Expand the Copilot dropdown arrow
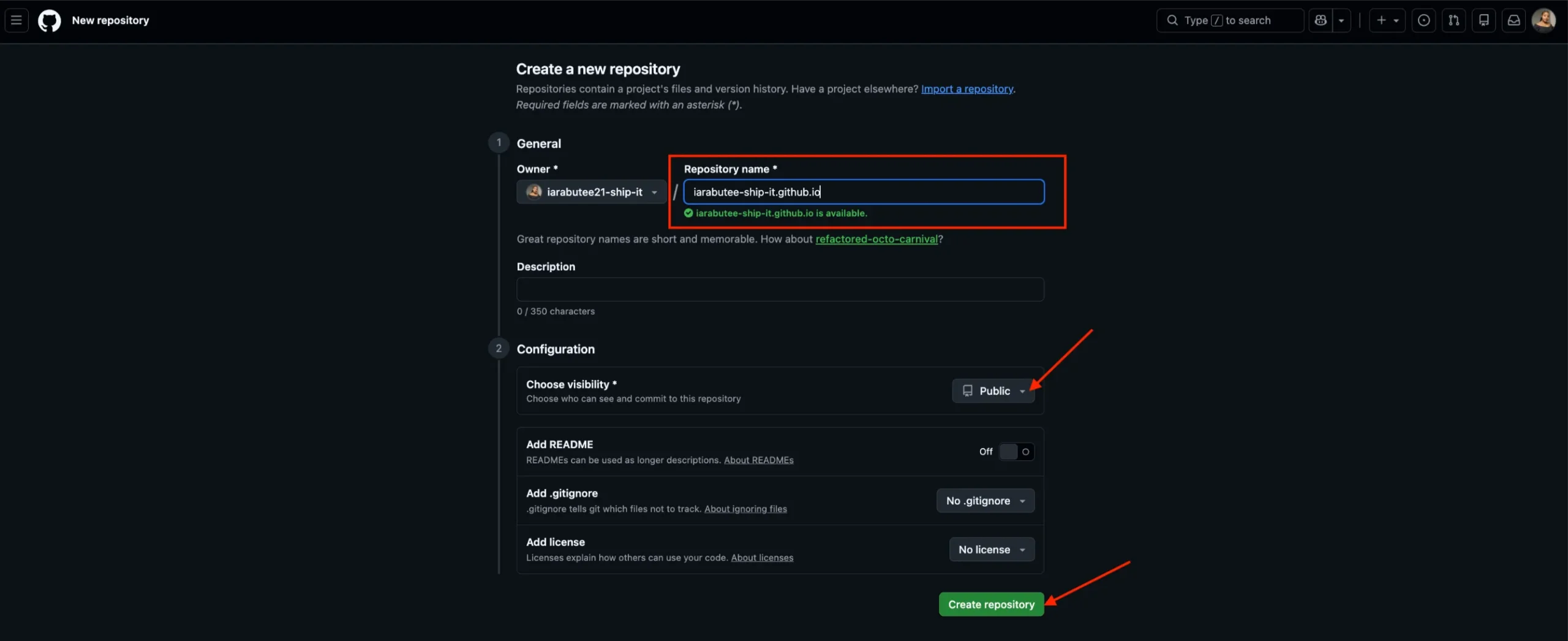Image resolution: width=1568 pixels, height=641 pixels. click(x=1341, y=20)
